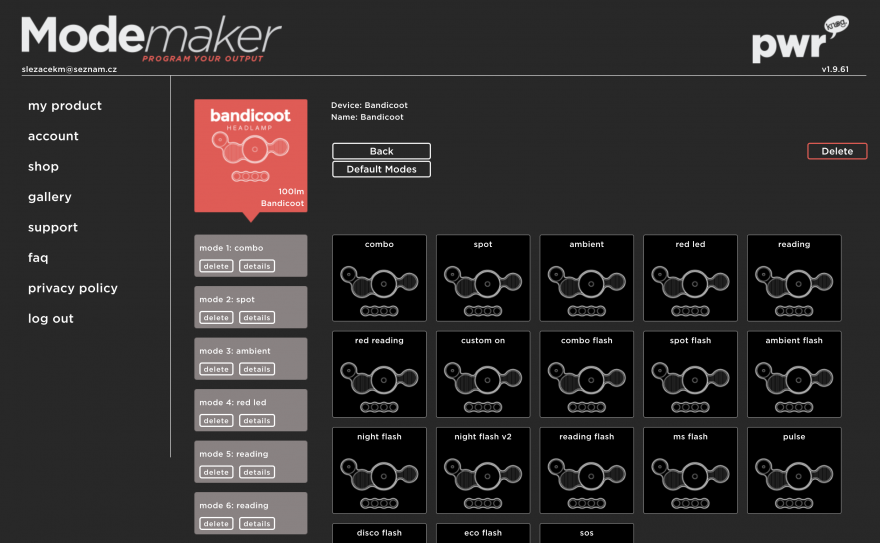Go to the gallery page
The height and width of the screenshot is (543, 880).
pyautogui.click(x=50, y=197)
